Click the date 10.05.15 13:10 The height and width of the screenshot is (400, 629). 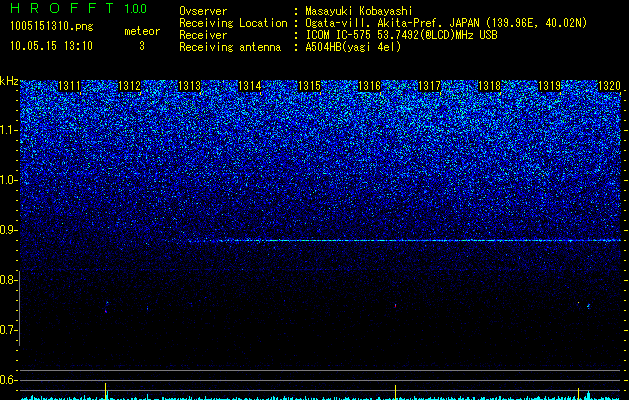click(51, 46)
